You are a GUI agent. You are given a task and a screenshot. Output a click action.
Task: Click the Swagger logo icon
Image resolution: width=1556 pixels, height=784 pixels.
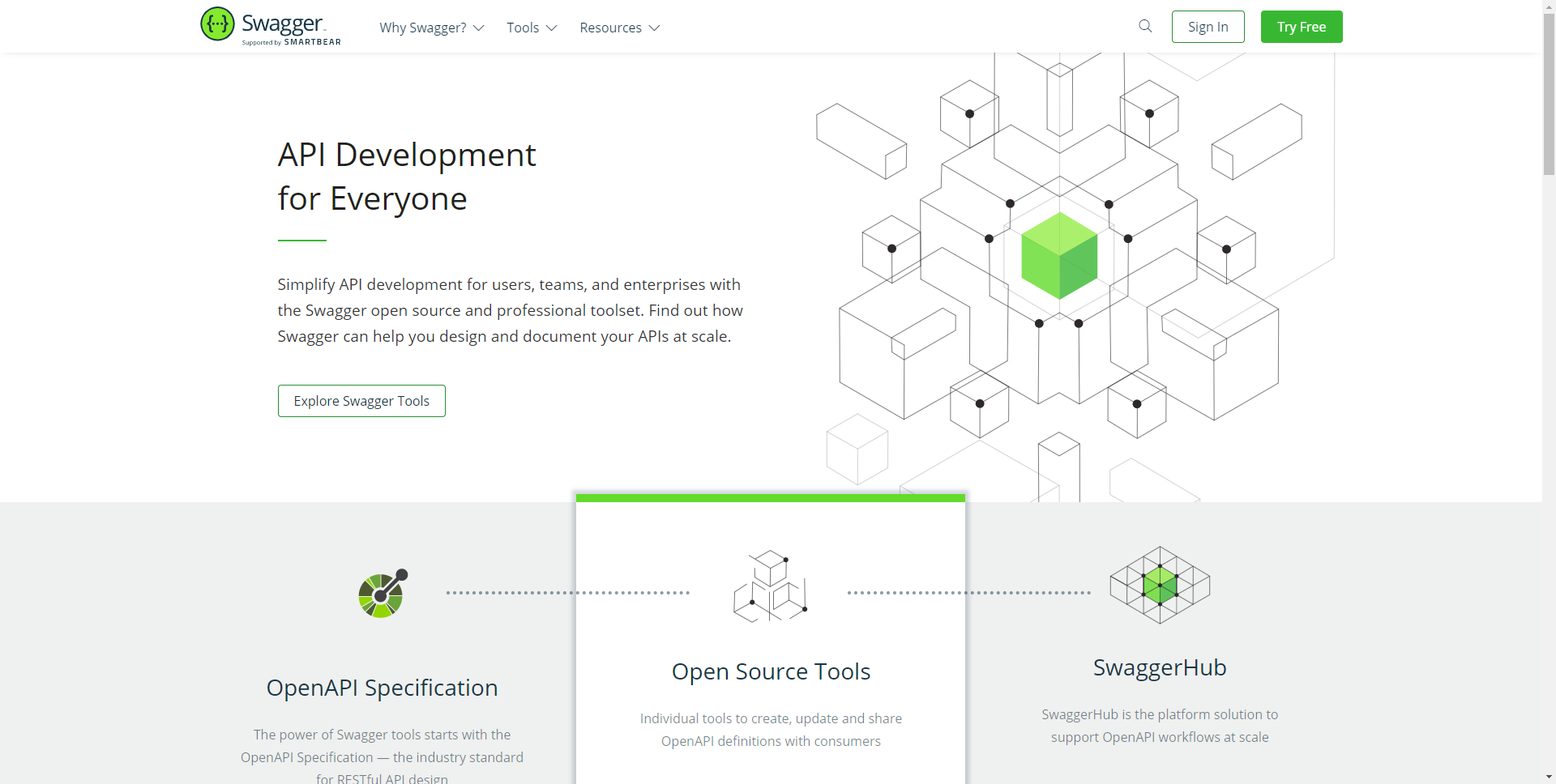pos(217,24)
